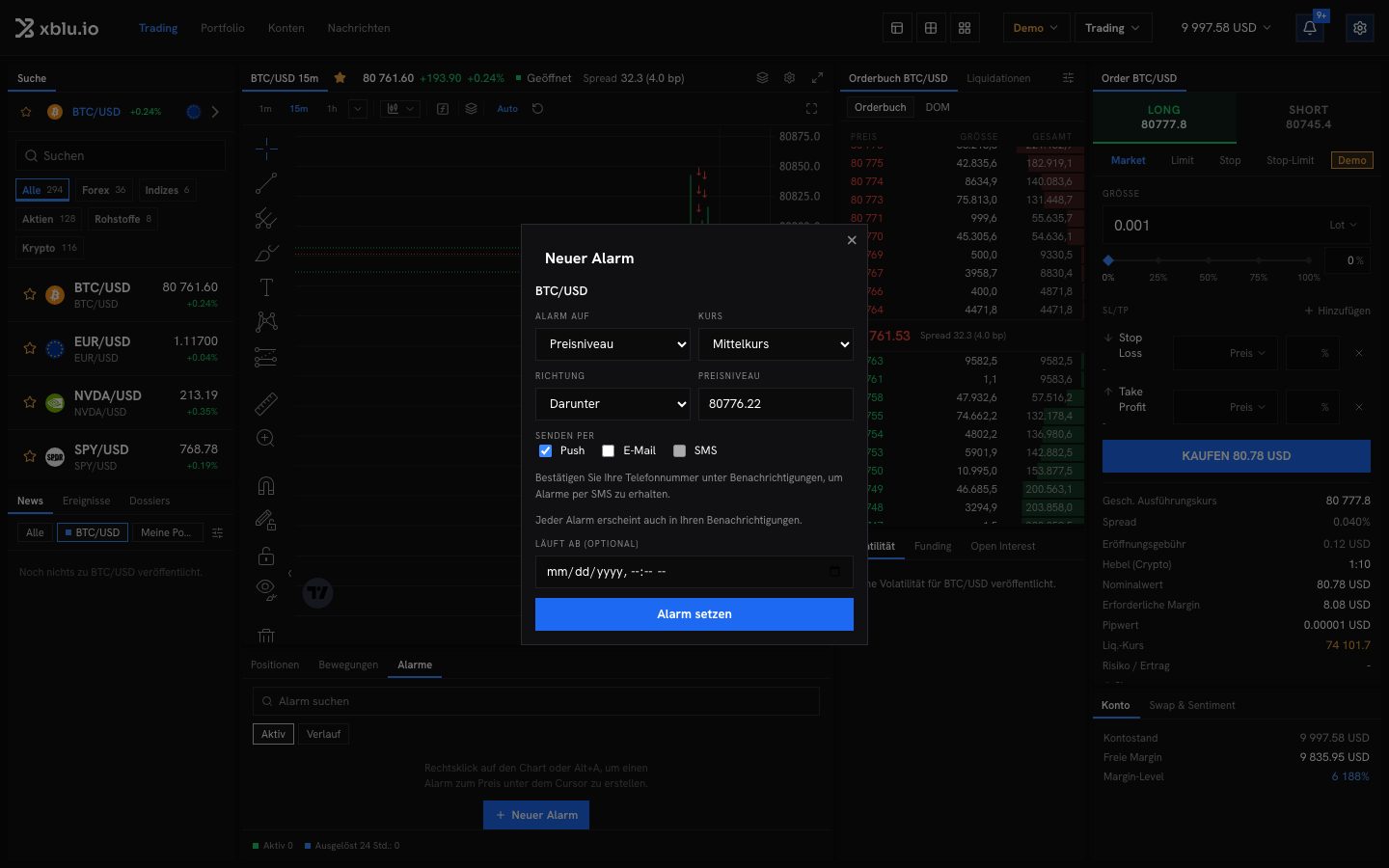Open the notifications bell
The width and height of the screenshot is (1389, 868).
(x=1310, y=28)
